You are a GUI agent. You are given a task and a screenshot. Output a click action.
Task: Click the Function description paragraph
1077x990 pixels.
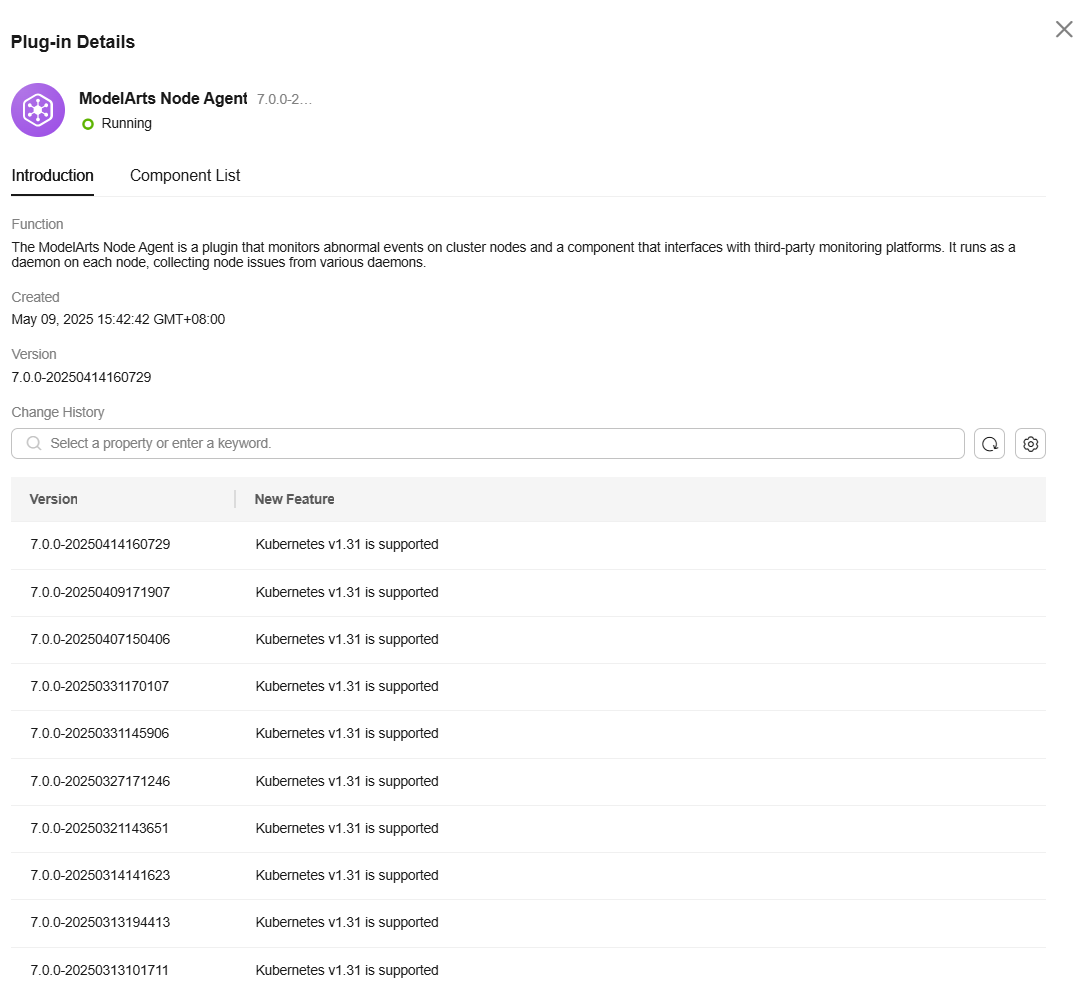[513, 255]
